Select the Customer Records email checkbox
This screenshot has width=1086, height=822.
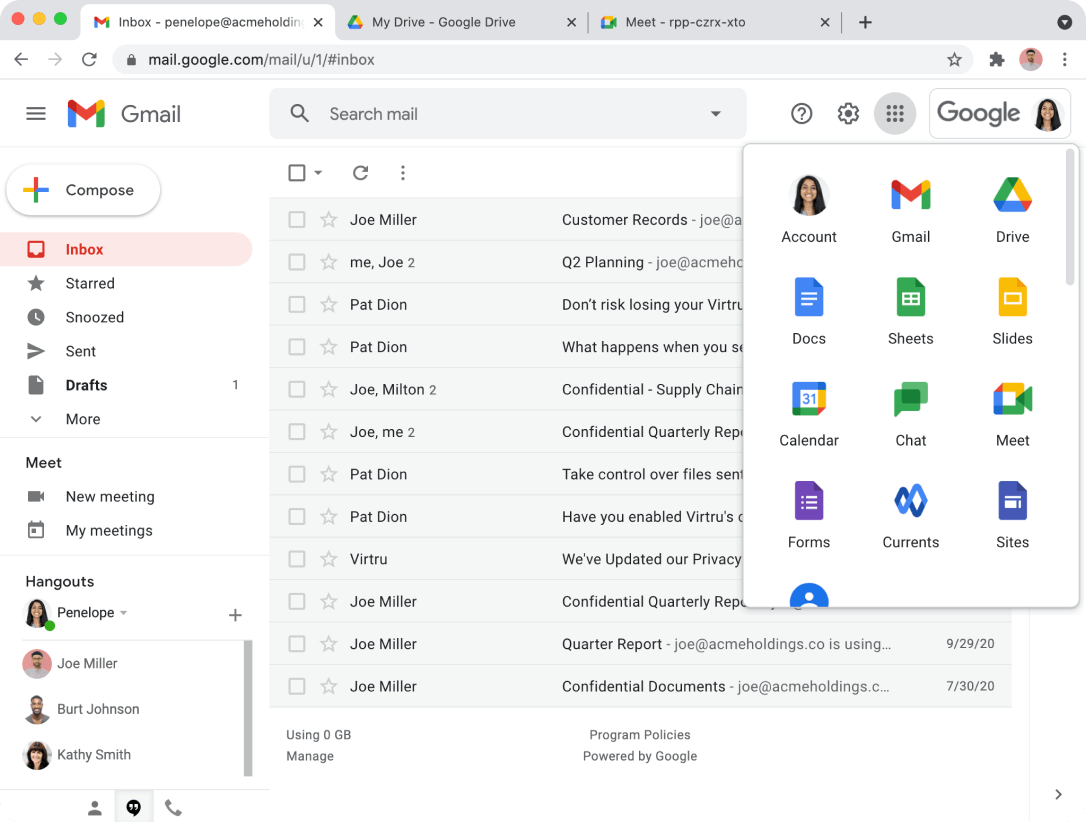pos(297,220)
